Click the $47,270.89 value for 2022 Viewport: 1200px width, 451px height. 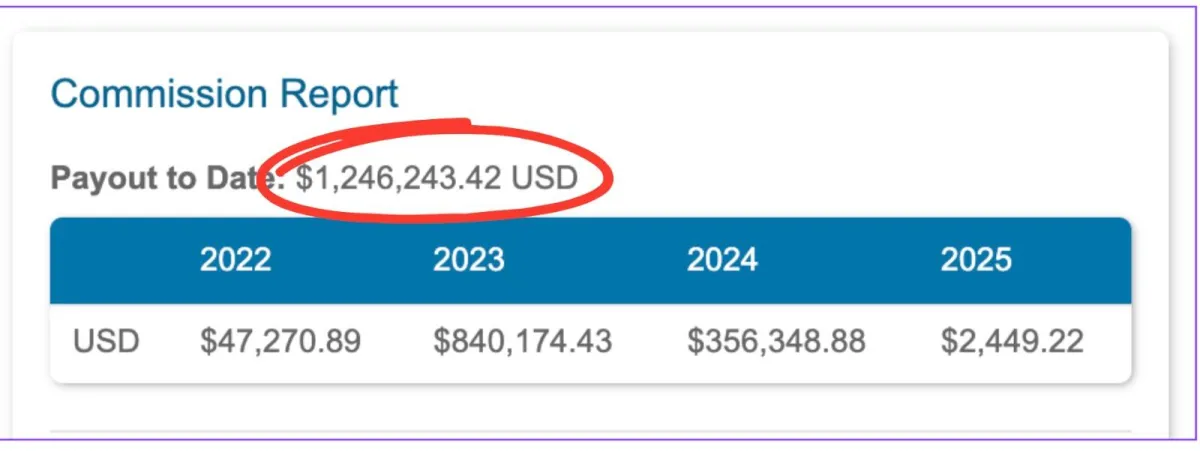pos(280,342)
